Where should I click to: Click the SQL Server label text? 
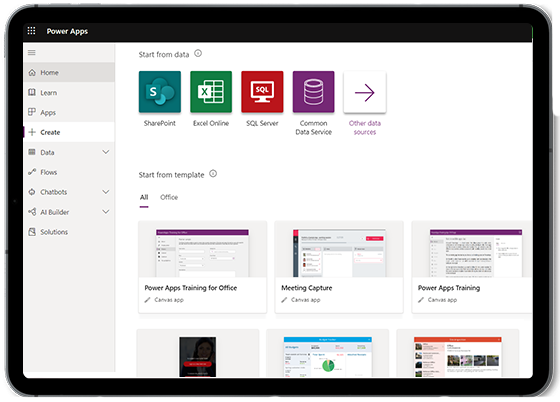point(262,123)
